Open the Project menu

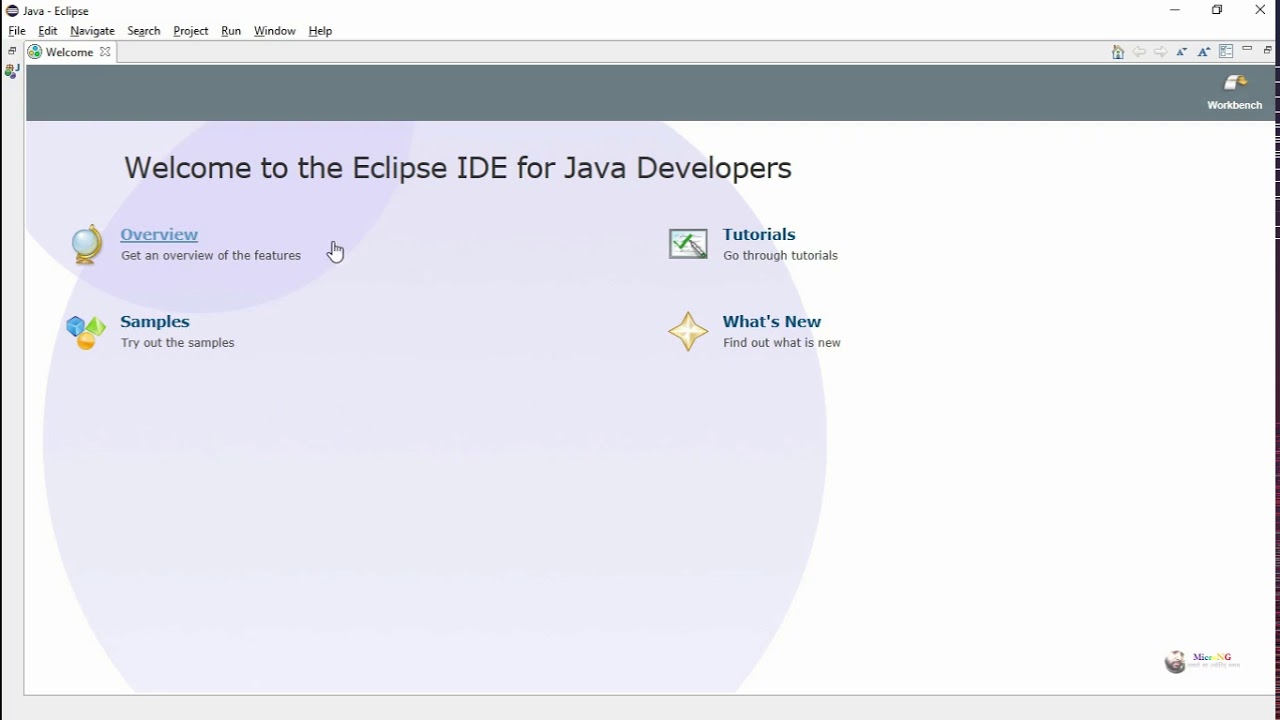[191, 31]
